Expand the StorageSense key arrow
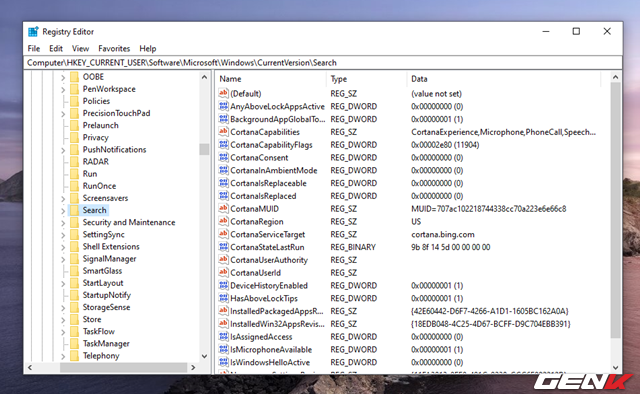Viewport: 640px width, 394px height. click(x=63, y=307)
